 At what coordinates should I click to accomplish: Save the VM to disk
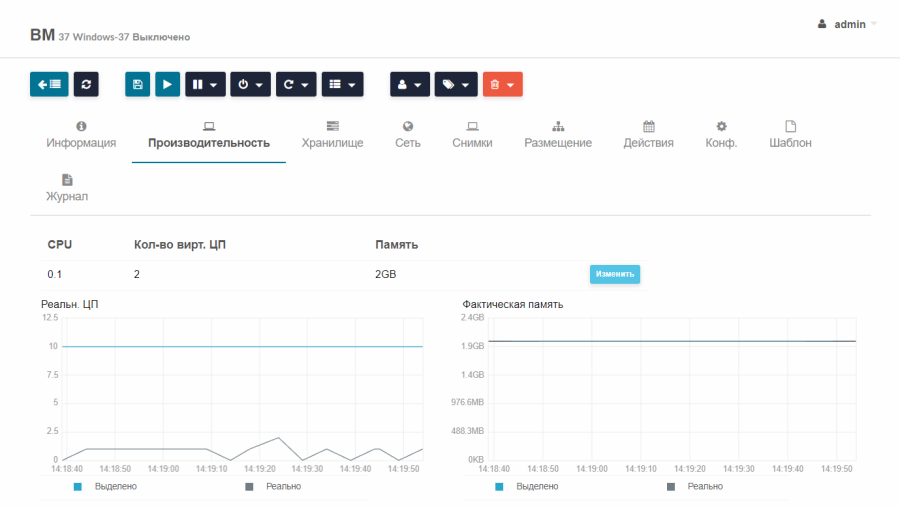click(x=138, y=84)
